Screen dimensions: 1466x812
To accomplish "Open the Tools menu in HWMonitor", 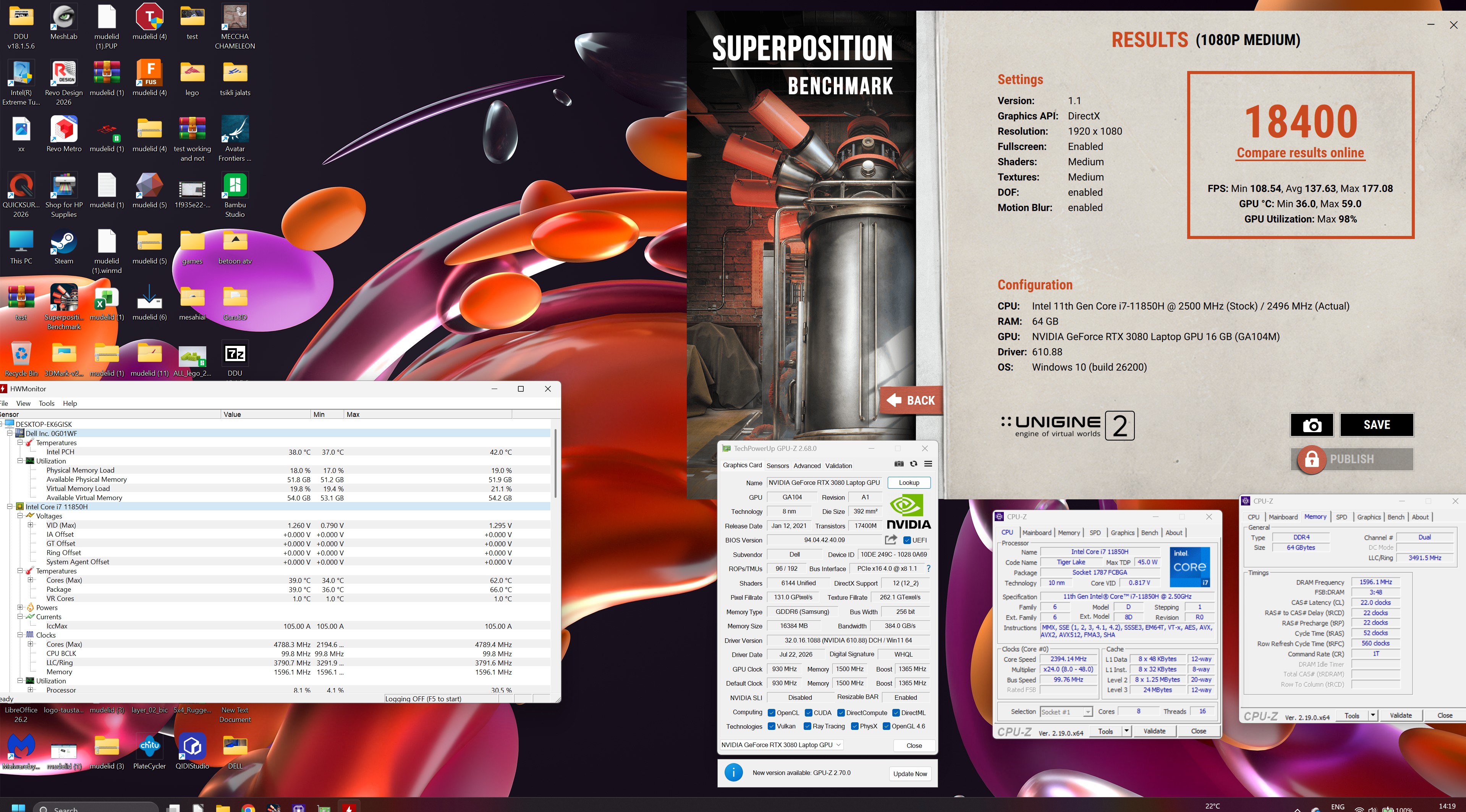I will (x=47, y=403).
